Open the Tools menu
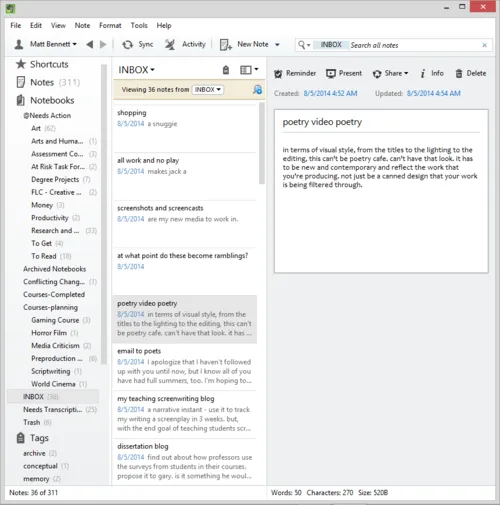This screenshot has width=500, height=505. click(139, 25)
